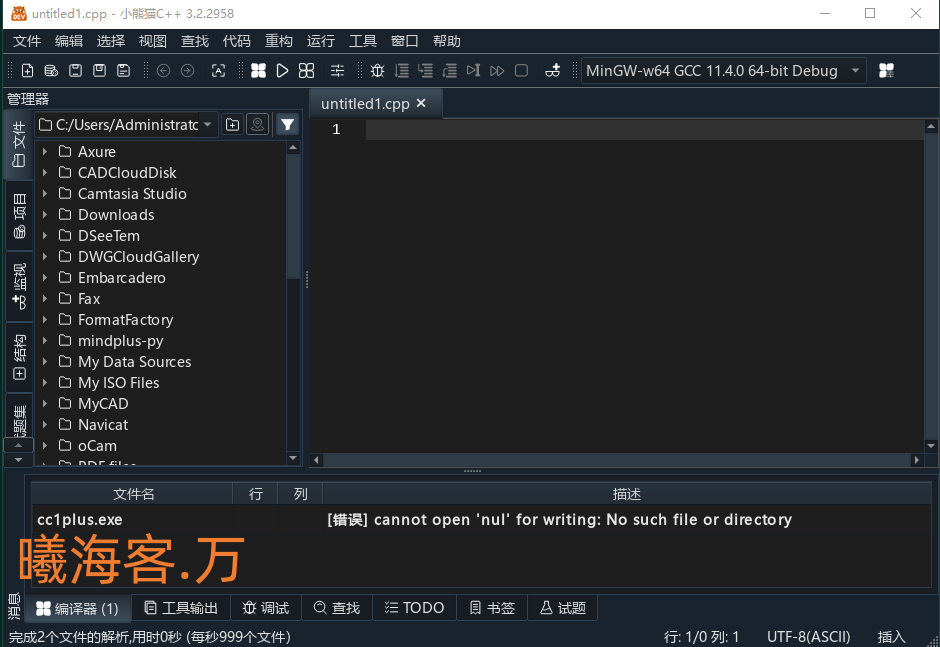This screenshot has width=940, height=647.
Task: Open an existing file from the toolbar
Action: point(51,70)
